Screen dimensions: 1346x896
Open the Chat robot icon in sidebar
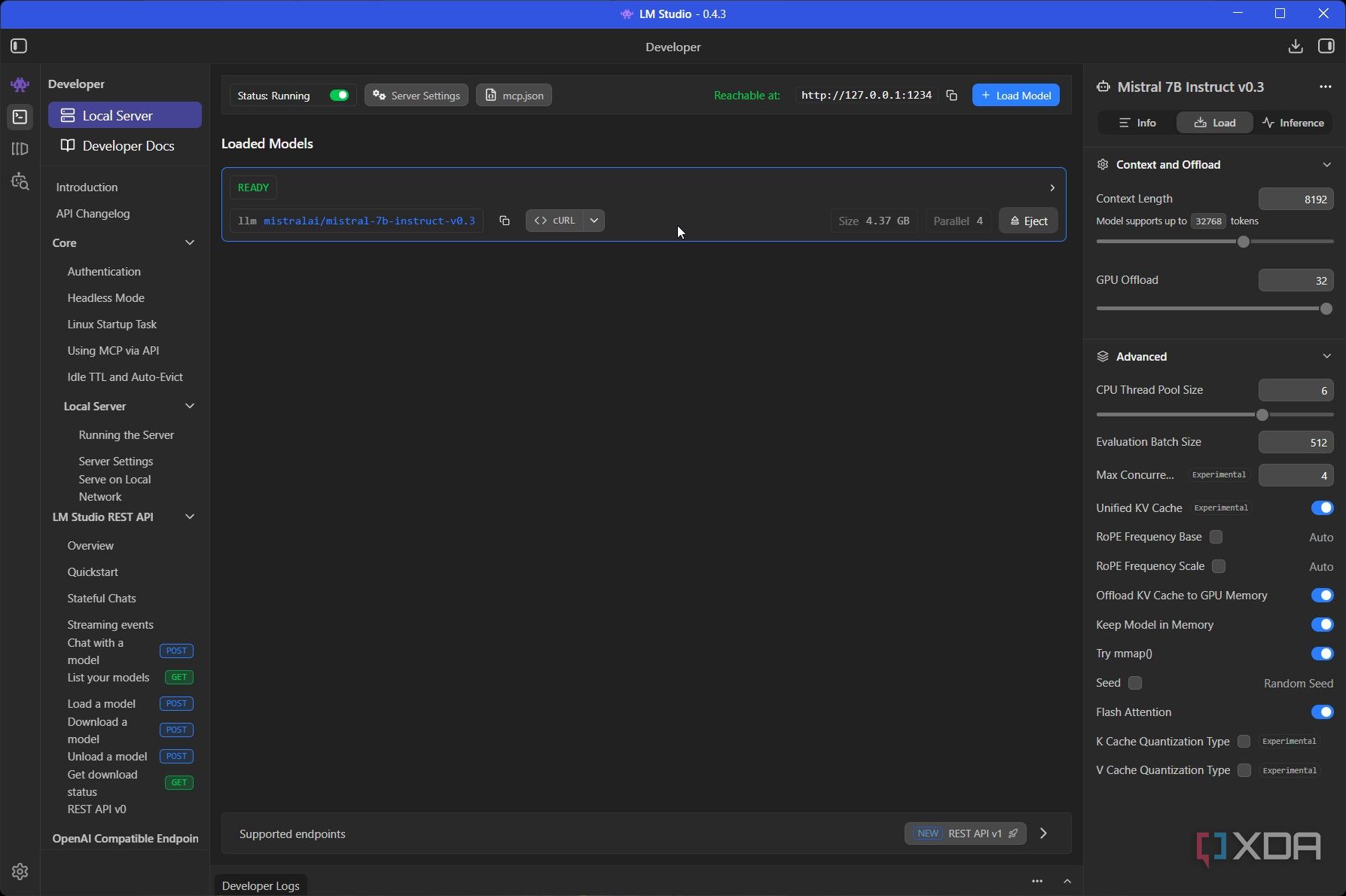pyautogui.click(x=20, y=84)
